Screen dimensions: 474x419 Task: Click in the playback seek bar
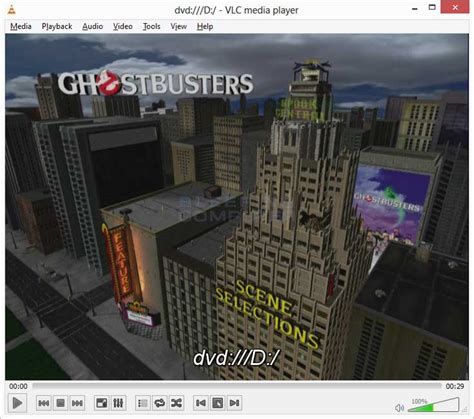pyautogui.click(x=237, y=386)
